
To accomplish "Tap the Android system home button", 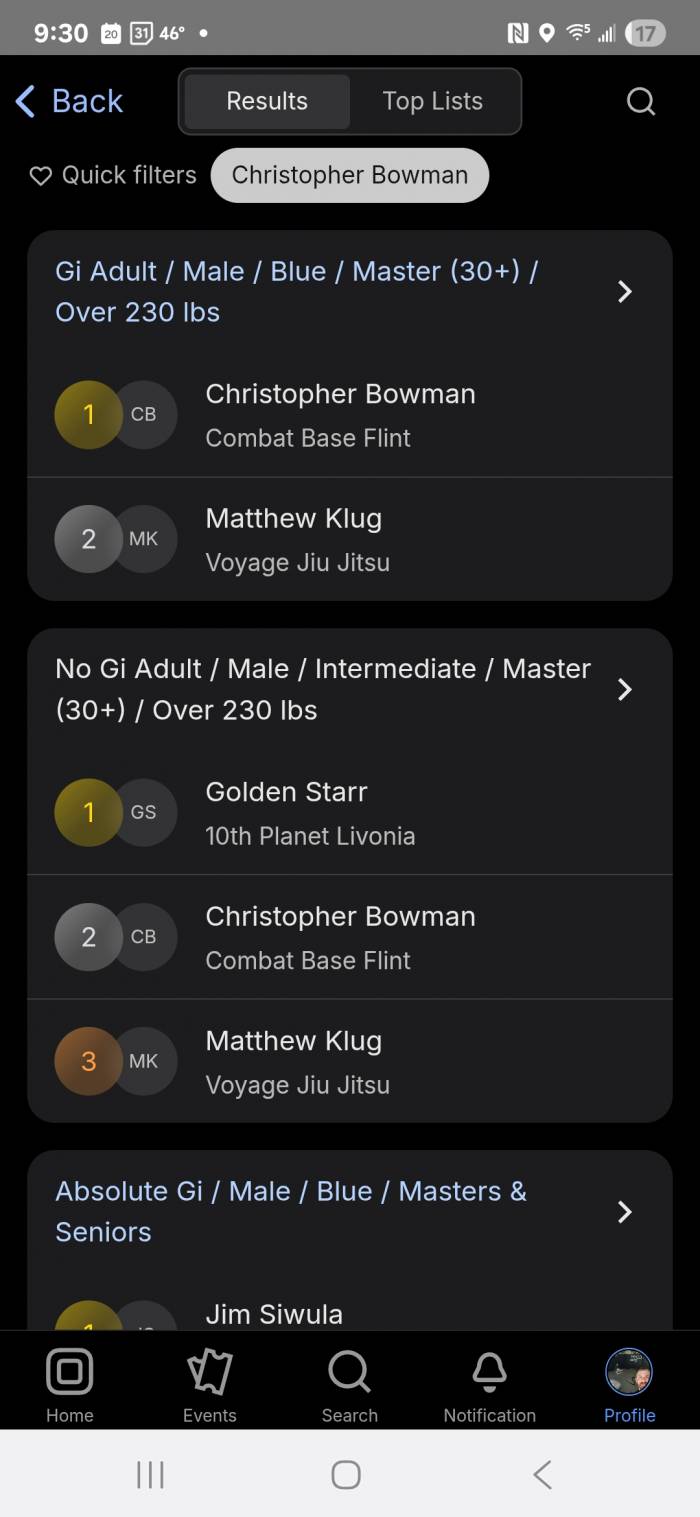I will pyautogui.click(x=346, y=1474).
